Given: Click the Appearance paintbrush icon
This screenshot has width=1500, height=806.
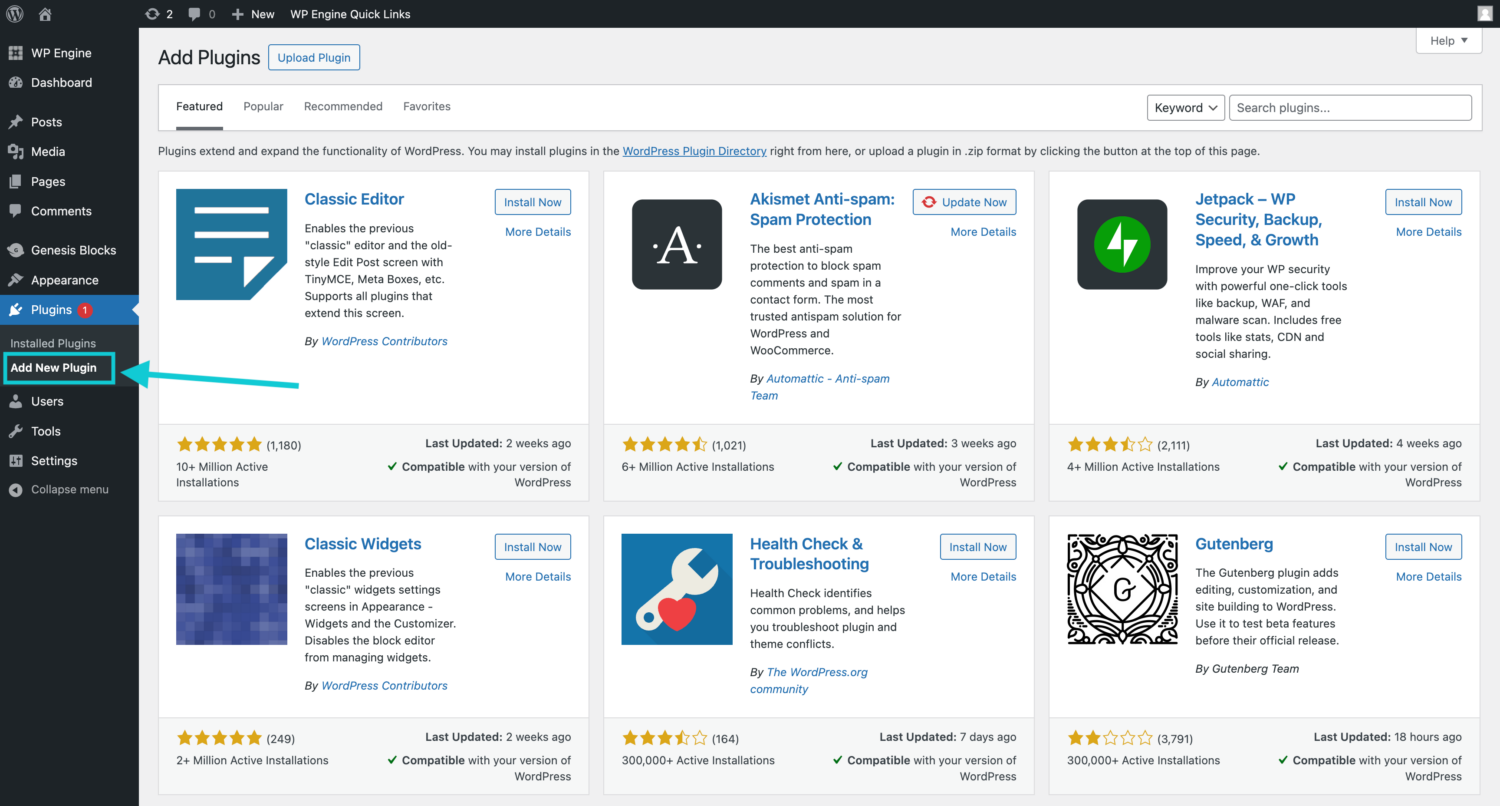Looking at the screenshot, I should [x=16, y=280].
